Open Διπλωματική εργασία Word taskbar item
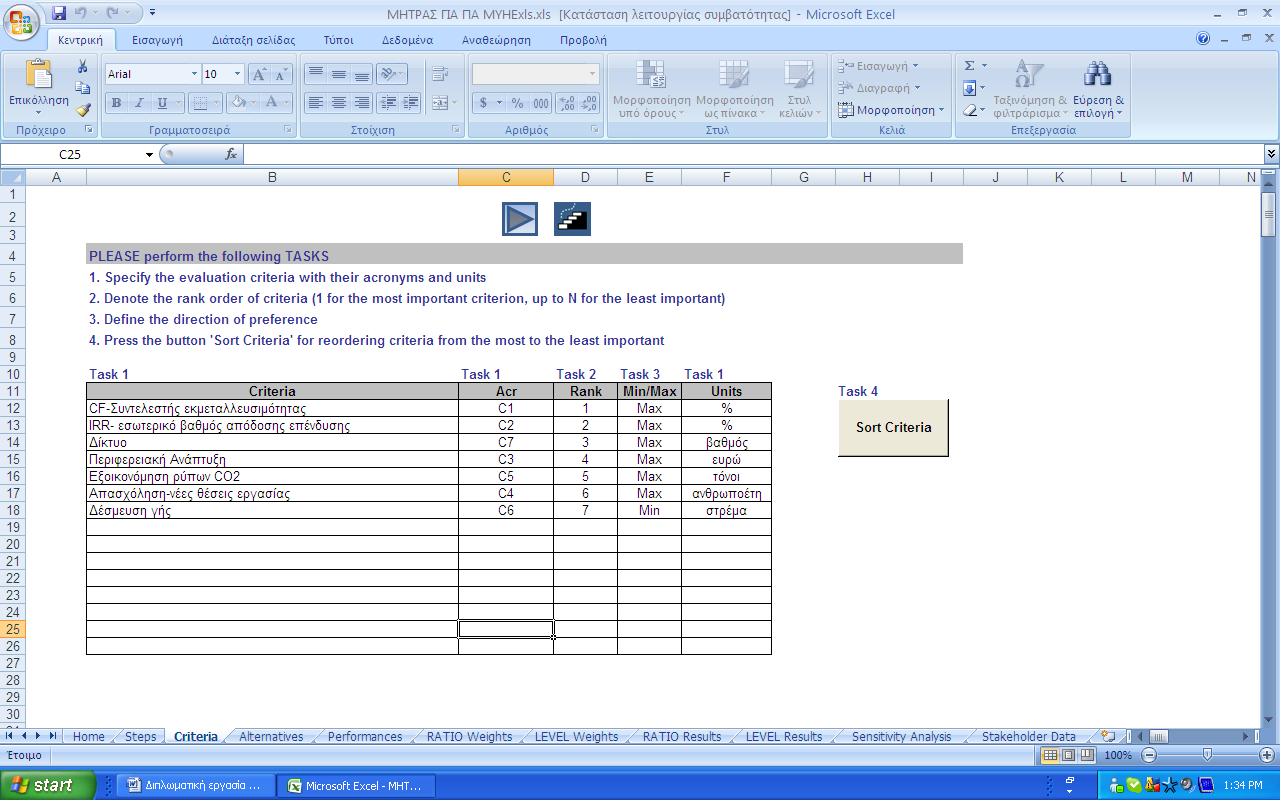The image size is (1280, 800). 194,785
